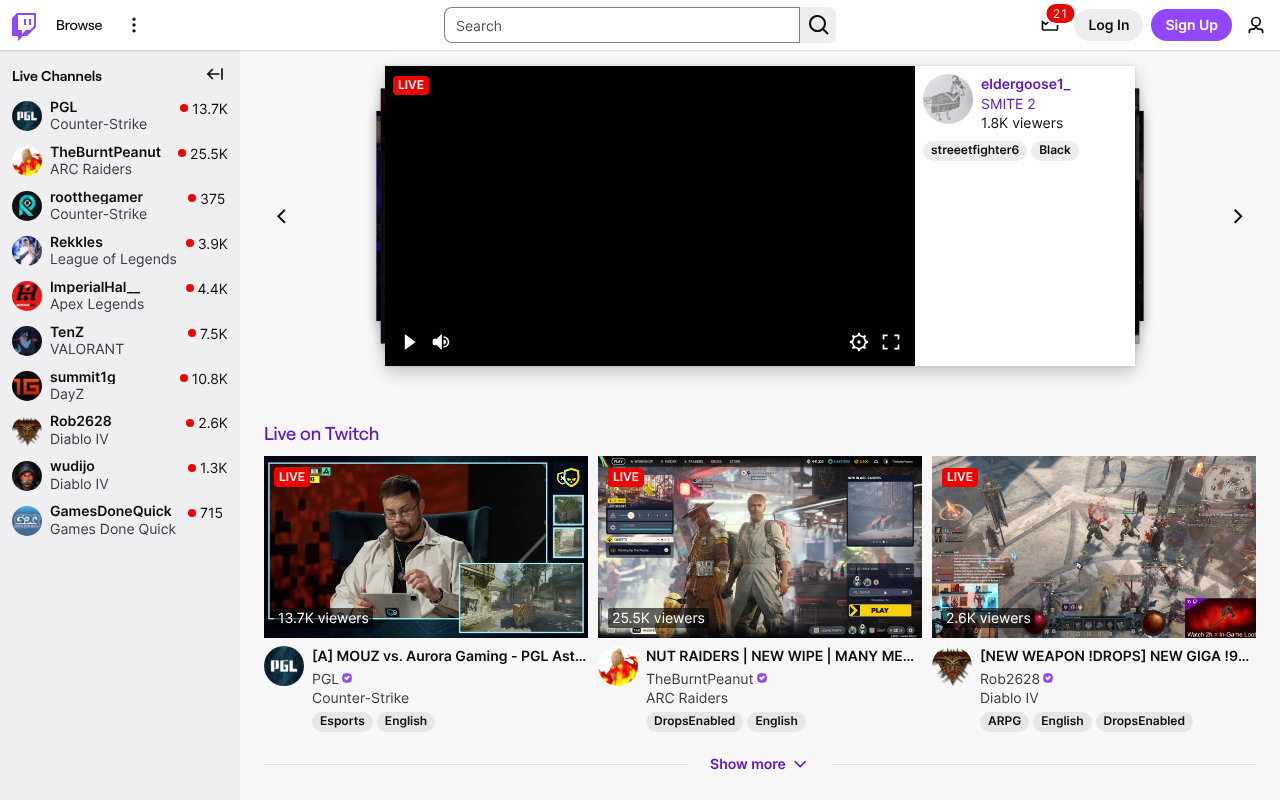
Task: Click the 'Live Channels' sidebar heading
Action: coord(57,76)
